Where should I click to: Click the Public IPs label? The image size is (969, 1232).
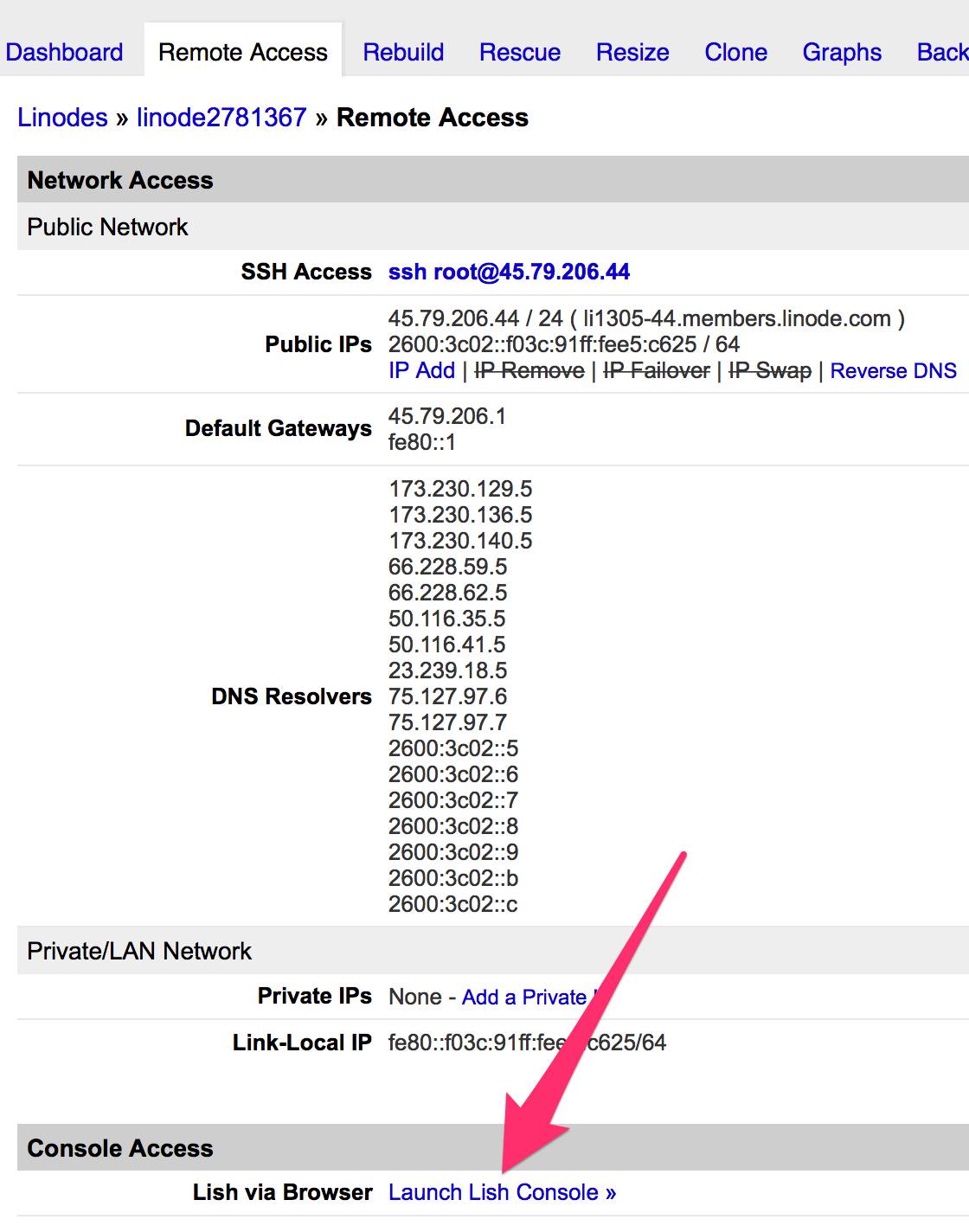pyautogui.click(x=318, y=344)
